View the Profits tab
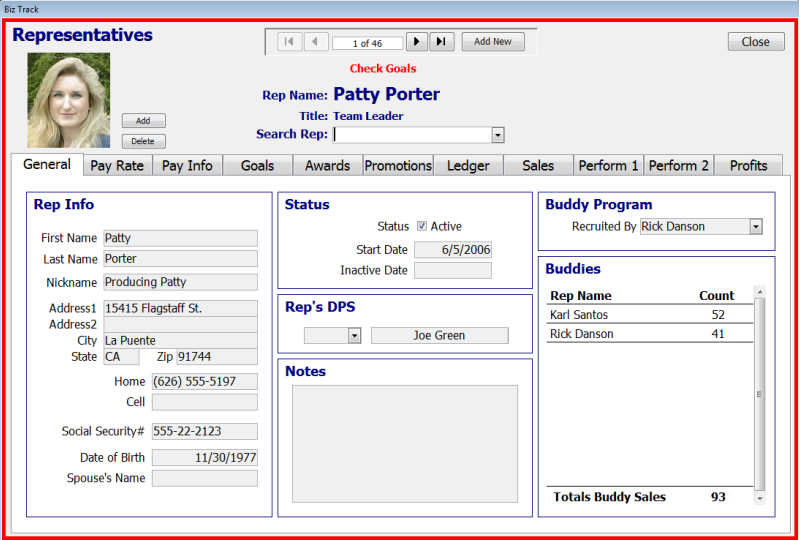 pyautogui.click(x=748, y=166)
